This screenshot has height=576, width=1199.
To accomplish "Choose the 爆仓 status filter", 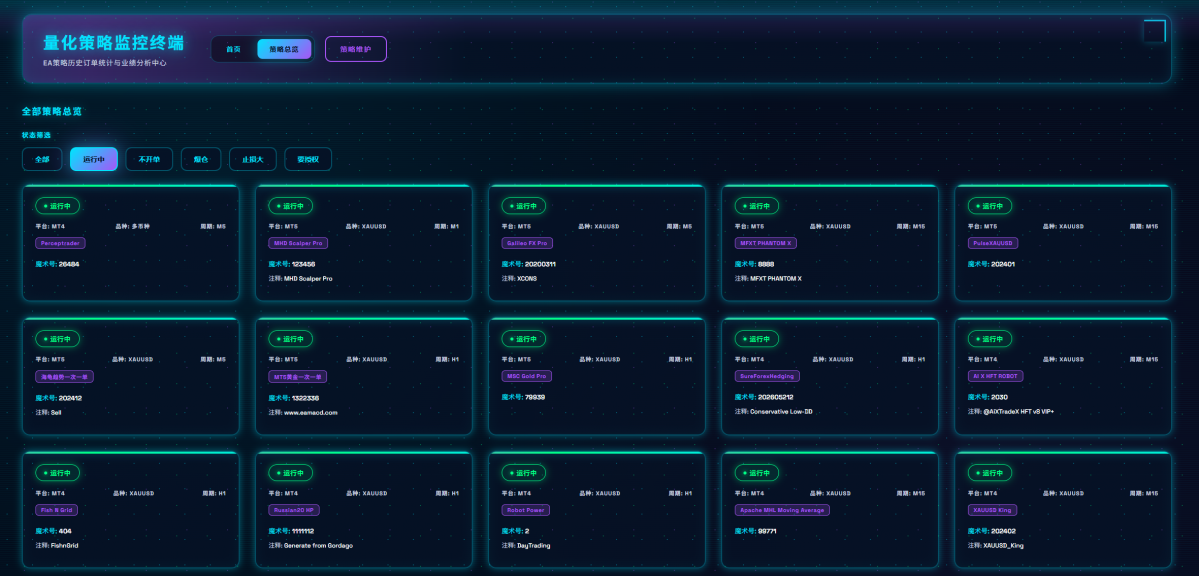I will click(201, 159).
